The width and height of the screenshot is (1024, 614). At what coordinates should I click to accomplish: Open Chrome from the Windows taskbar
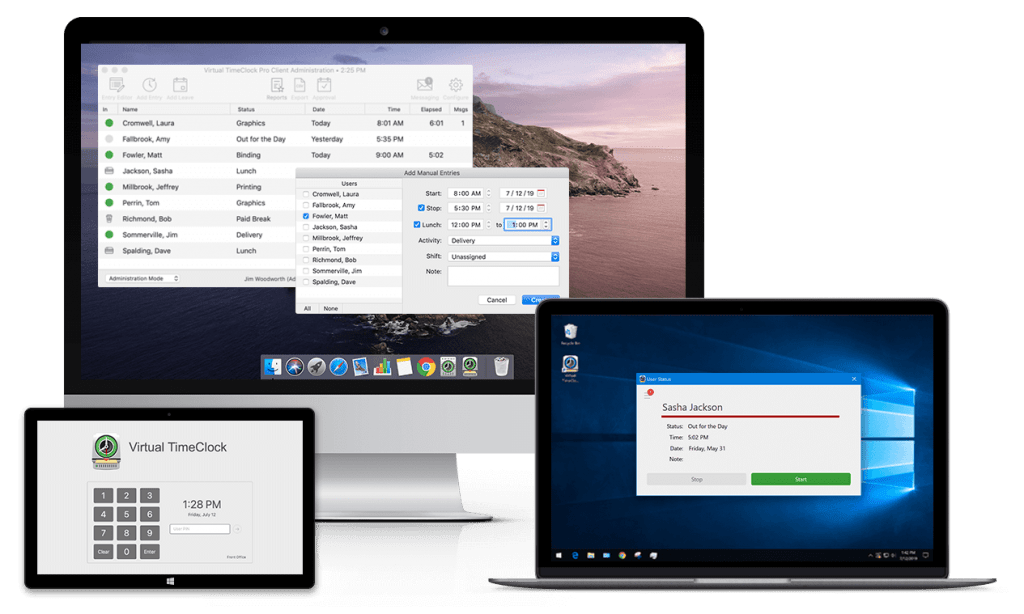(622, 555)
